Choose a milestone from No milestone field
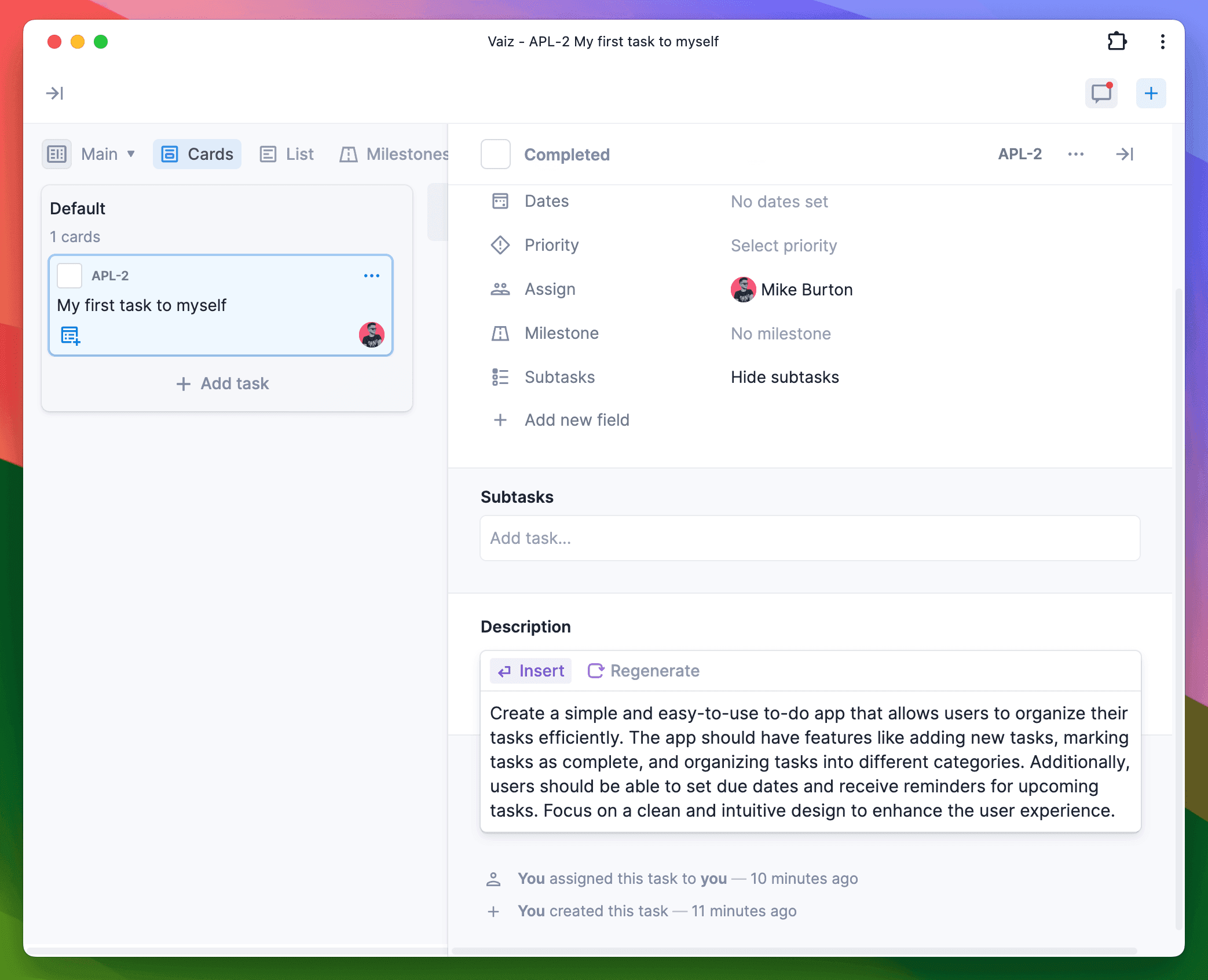Viewport: 1208px width, 980px height. pos(780,334)
